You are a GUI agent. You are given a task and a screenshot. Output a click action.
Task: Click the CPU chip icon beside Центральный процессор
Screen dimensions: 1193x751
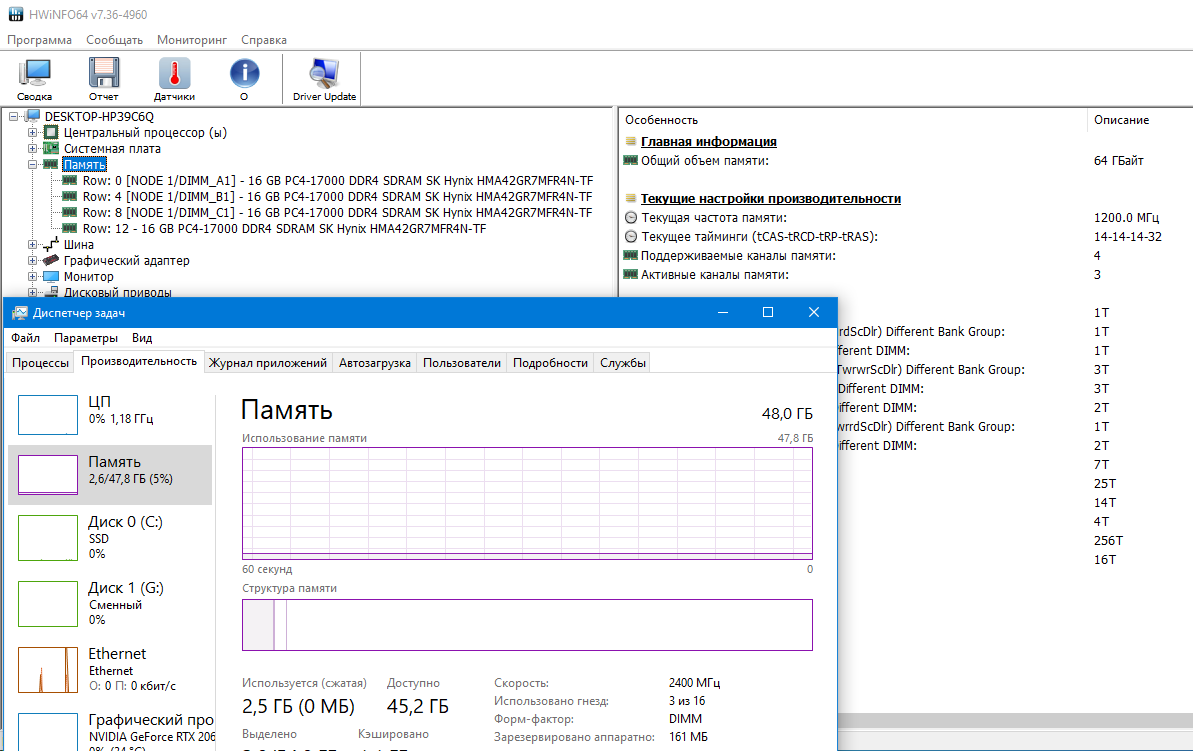tap(51, 132)
